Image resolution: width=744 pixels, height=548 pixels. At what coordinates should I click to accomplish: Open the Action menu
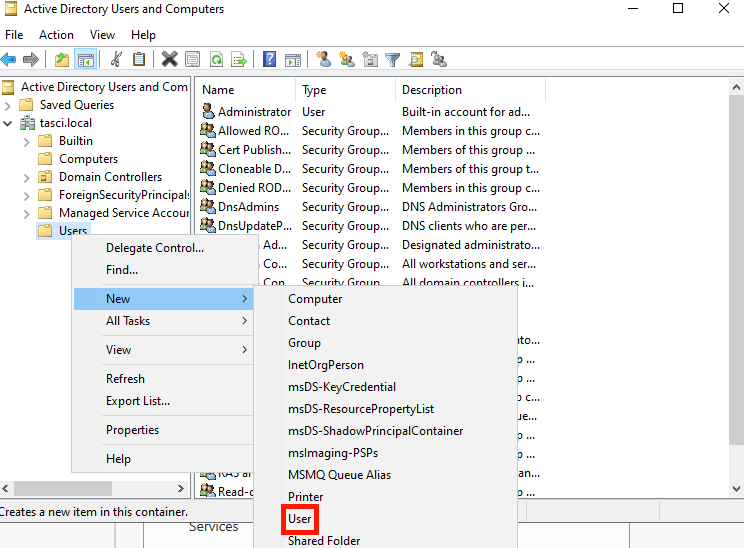(56, 35)
